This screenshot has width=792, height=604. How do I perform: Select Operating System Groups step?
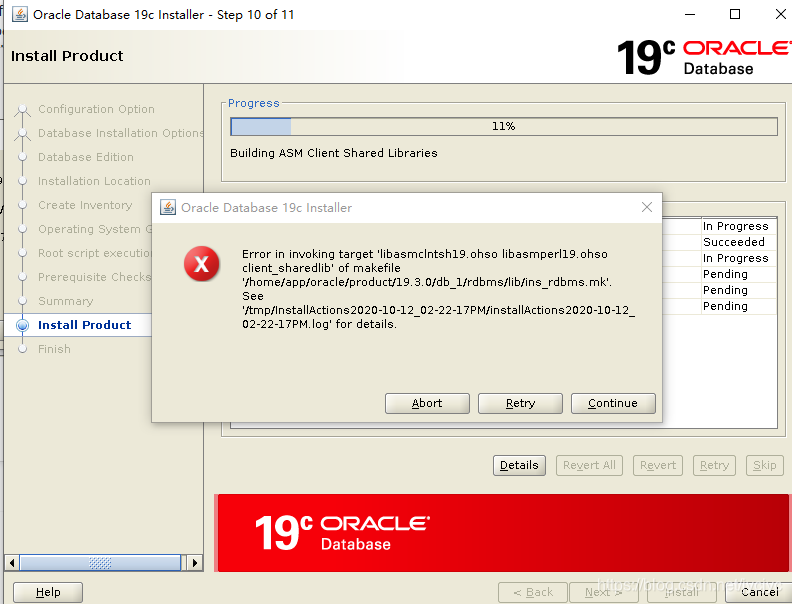click(x=94, y=229)
